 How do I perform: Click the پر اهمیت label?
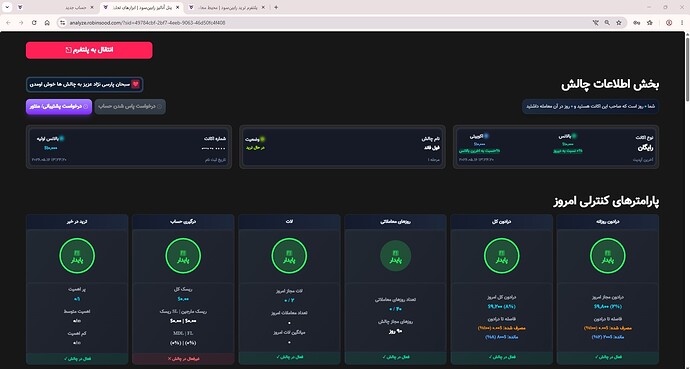(77, 289)
